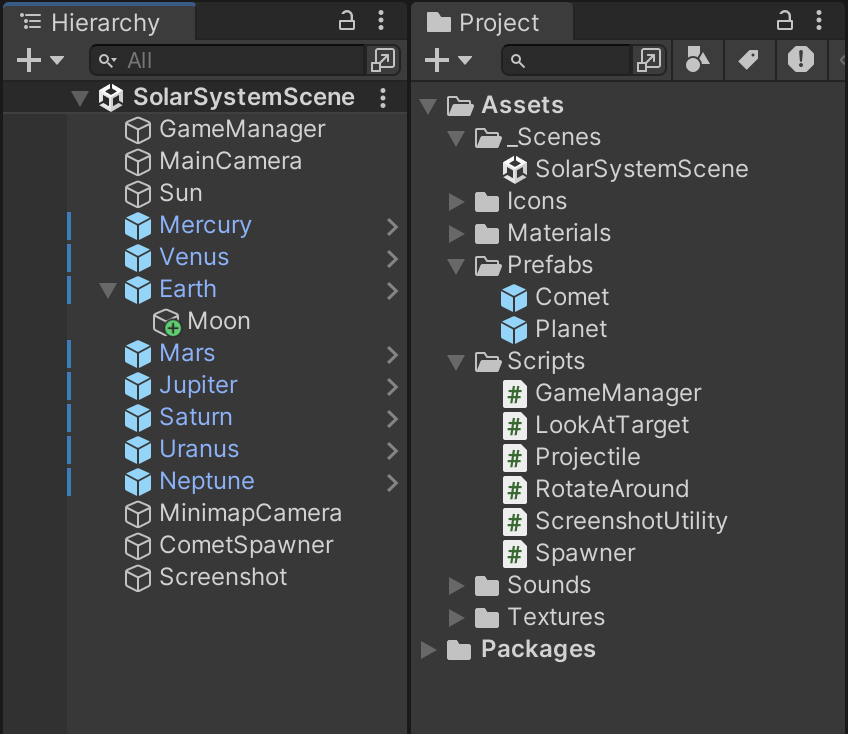Click the Hierarchy search window icon
The height and width of the screenshot is (734, 848).
382,61
